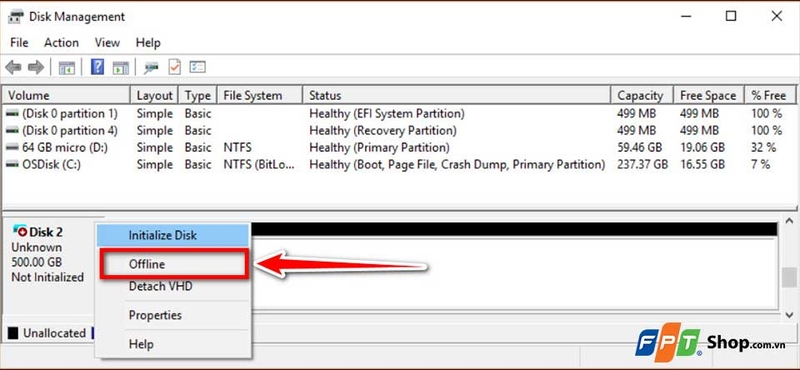Sort by the Status column header

click(x=457, y=95)
